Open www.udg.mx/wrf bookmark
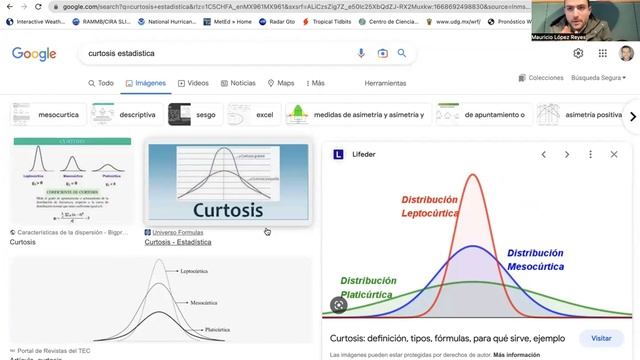Viewport: 640px width, 360px height. [x=453, y=22]
